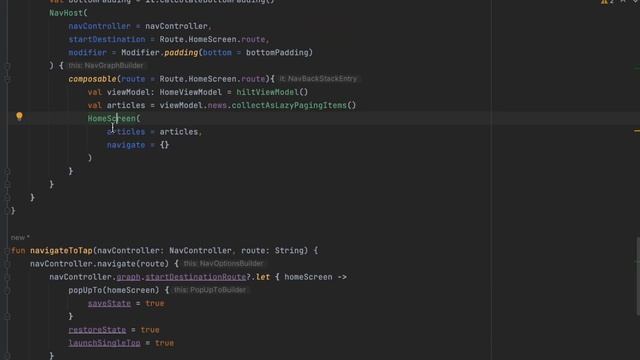
Task: Collapse the fold marker beside the composable line
Action: coord(7,79)
